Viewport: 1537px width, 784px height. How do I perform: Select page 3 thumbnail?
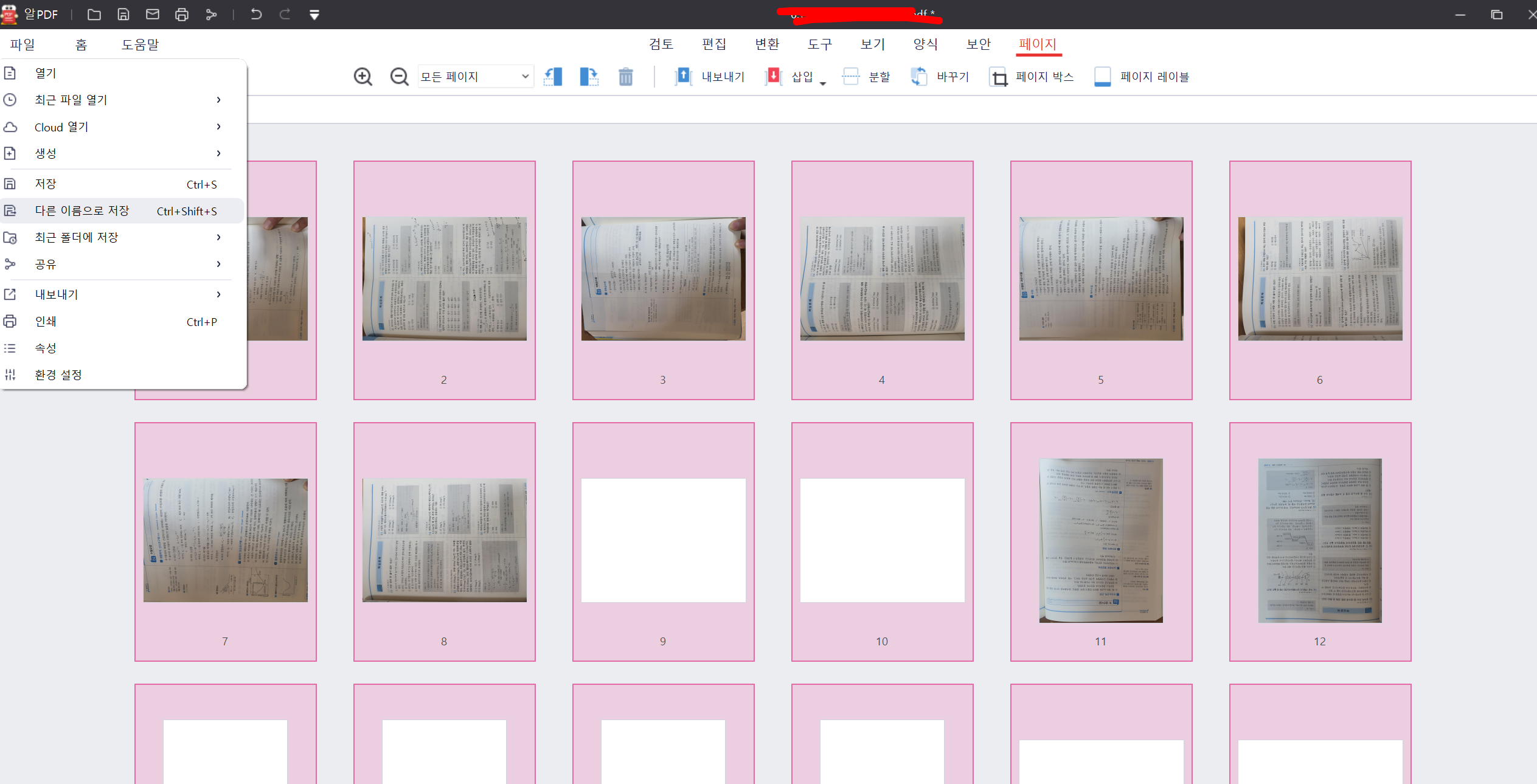[664, 280]
